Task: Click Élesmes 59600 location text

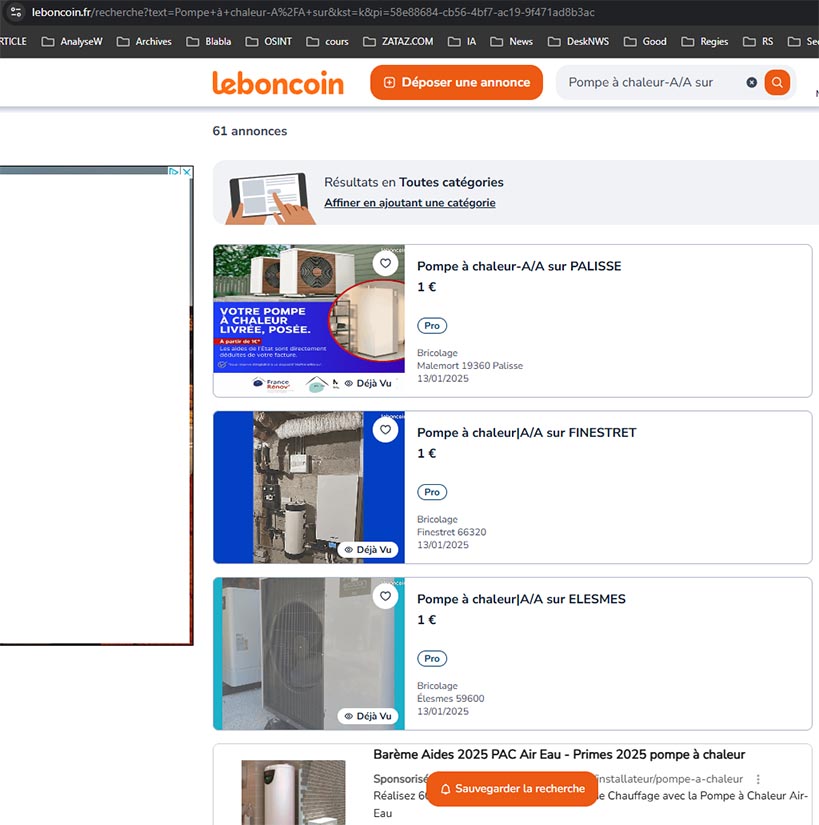Action: 451,698
